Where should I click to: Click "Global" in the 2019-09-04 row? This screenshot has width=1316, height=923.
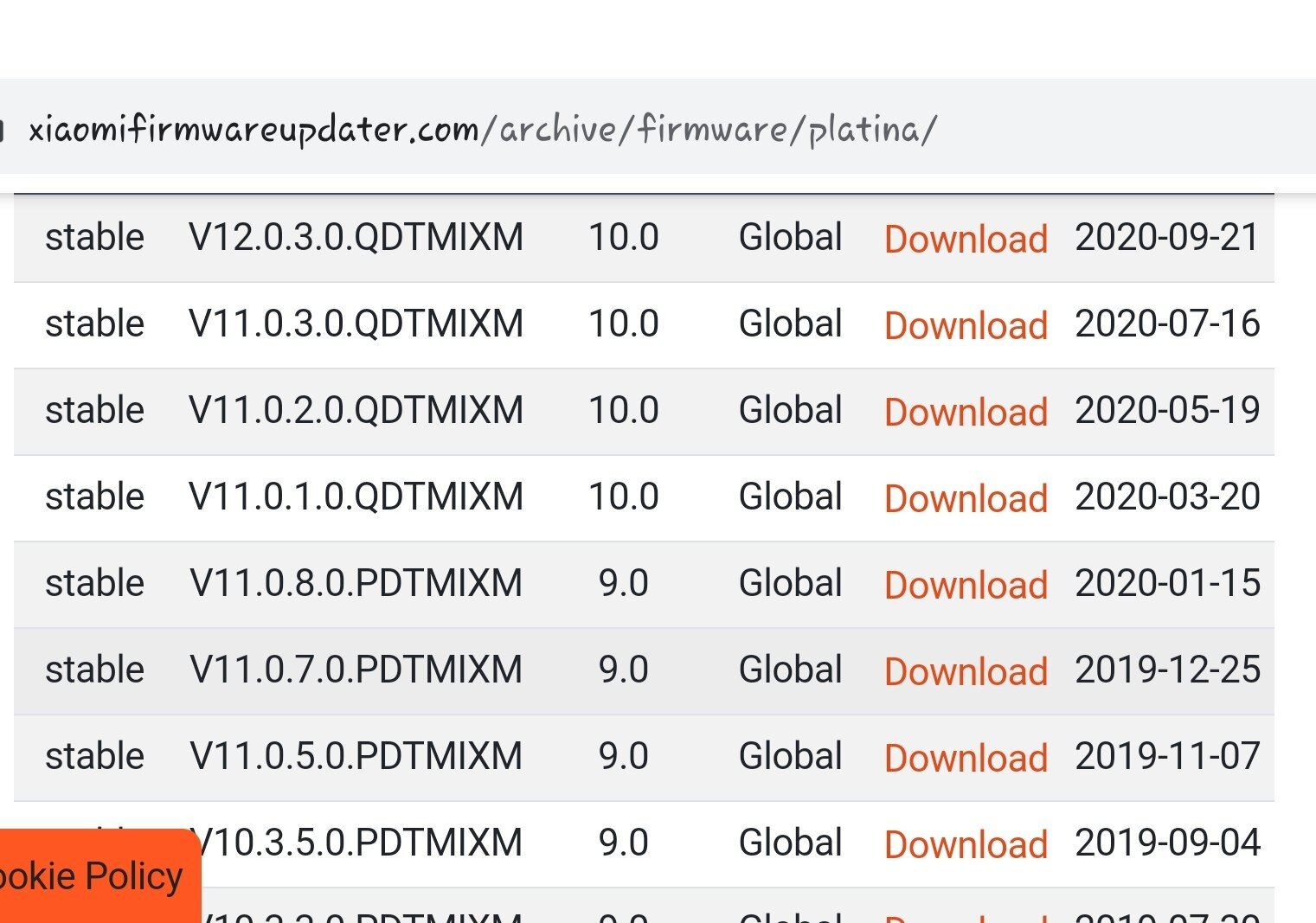790,843
